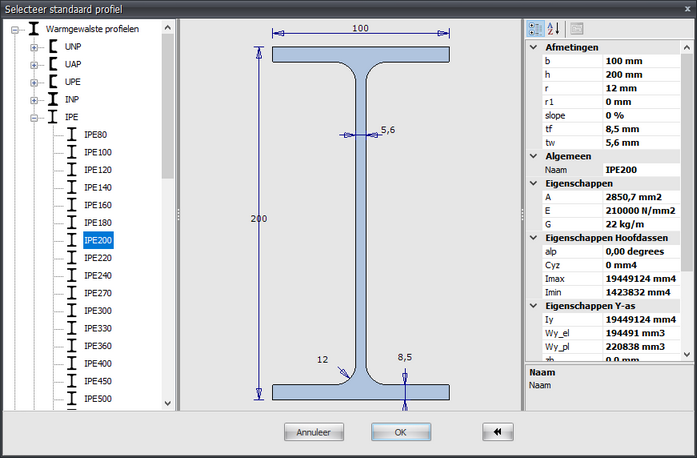Screen dimensions: 697x458
Task: Close the Selecteer standaard profiel dialog
Action: (687, 9)
